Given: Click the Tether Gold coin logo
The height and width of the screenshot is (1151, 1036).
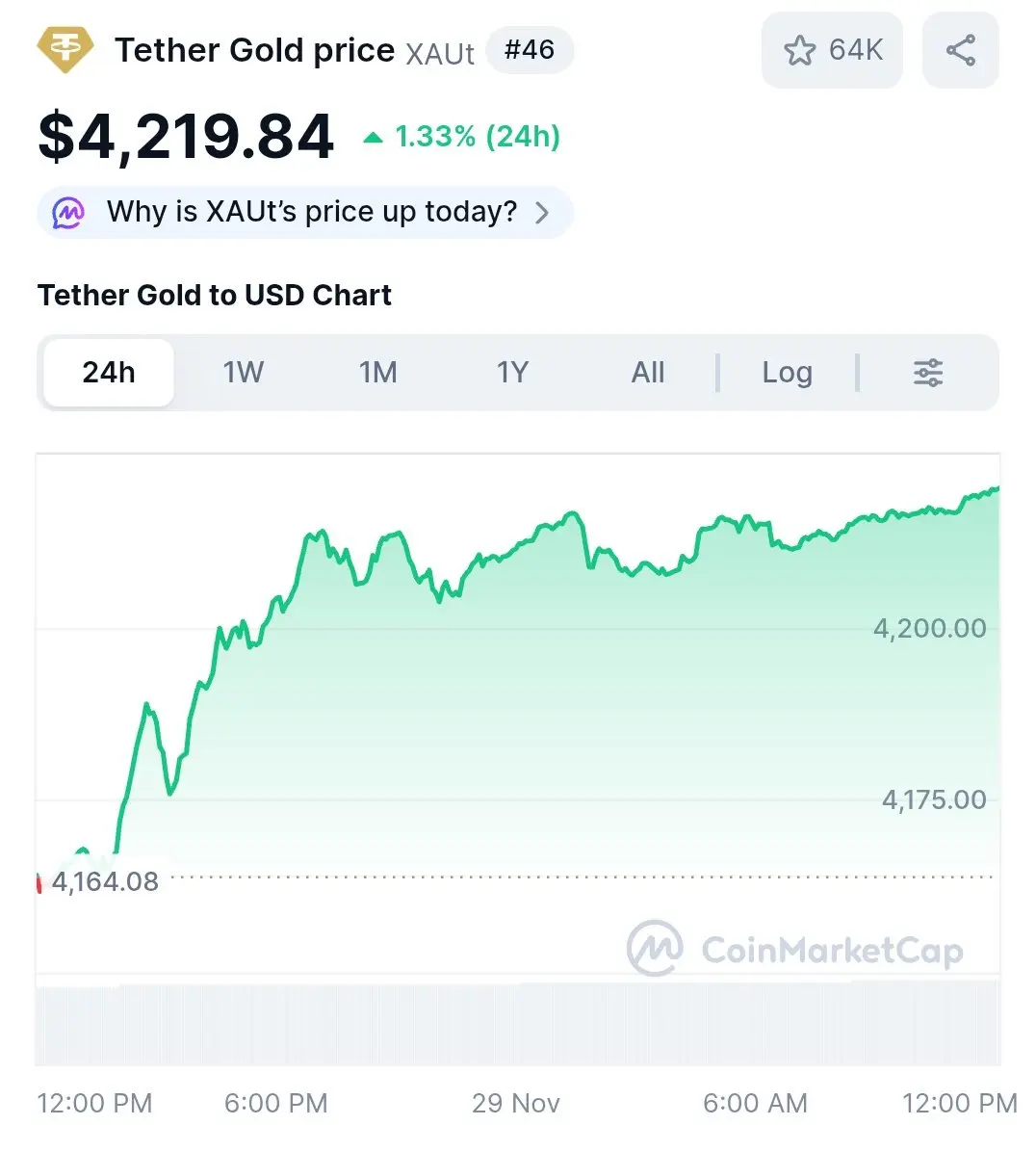Looking at the screenshot, I should [x=65, y=50].
